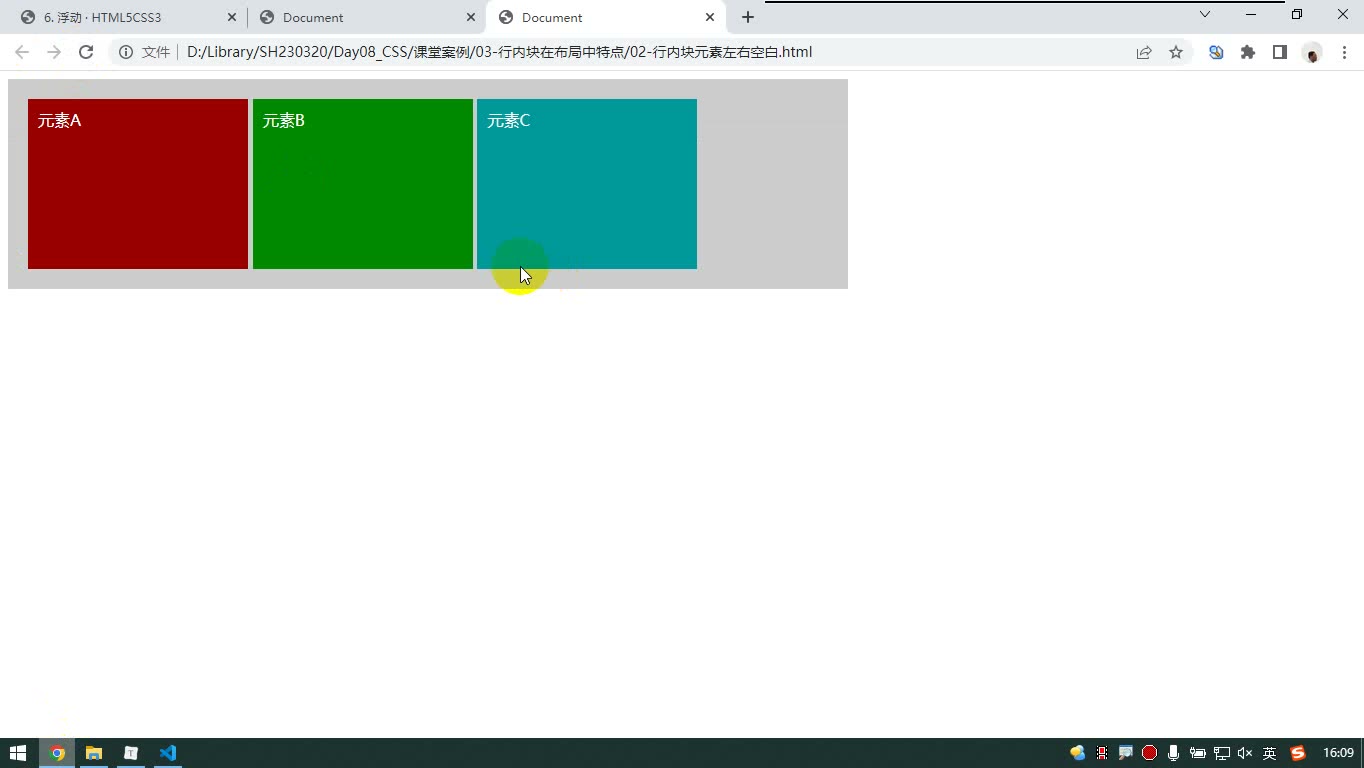This screenshot has height=768, width=1364.
Task: Open Chrome from the taskbar
Action: tap(57, 753)
